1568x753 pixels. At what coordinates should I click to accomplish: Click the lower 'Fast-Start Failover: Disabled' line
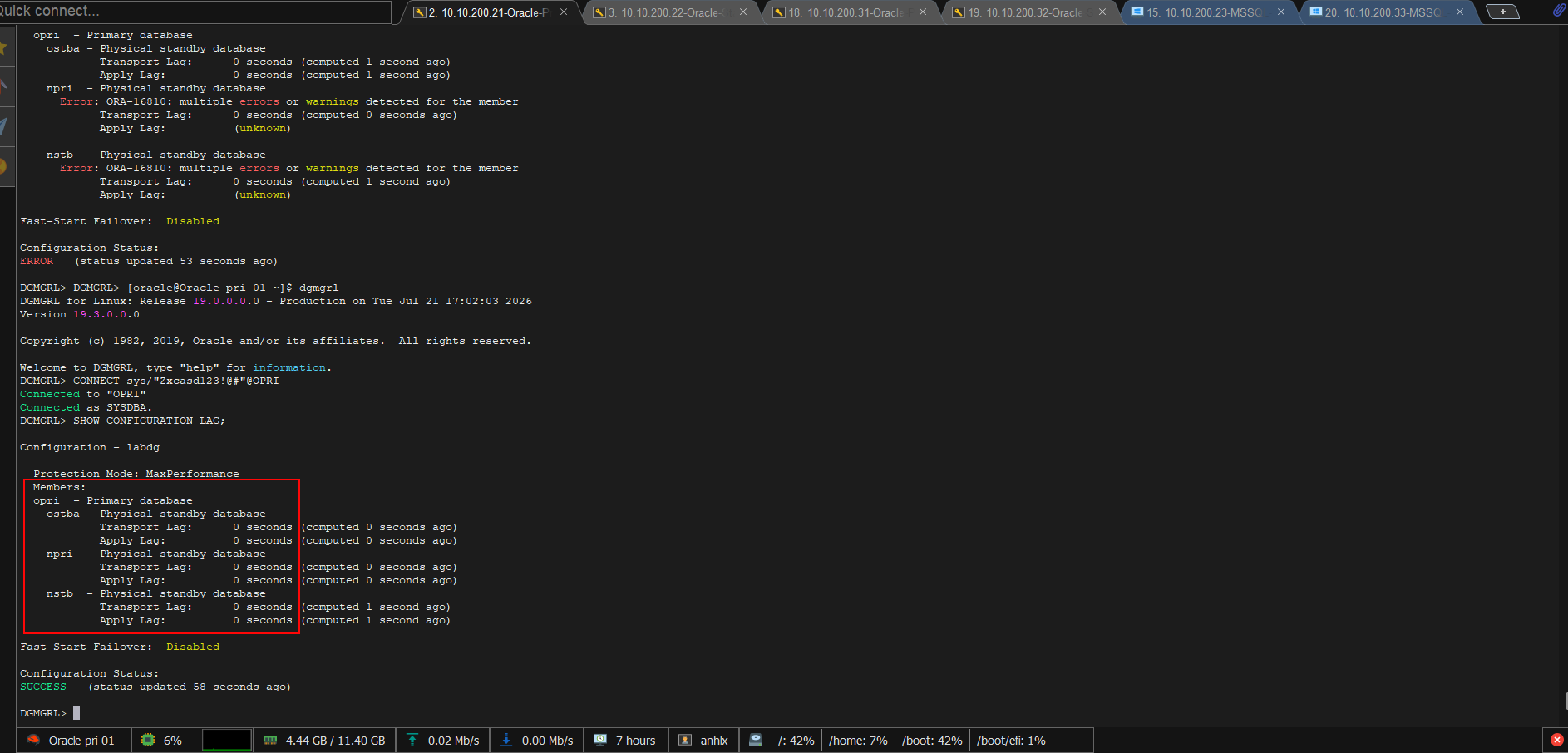pyautogui.click(x=120, y=647)
